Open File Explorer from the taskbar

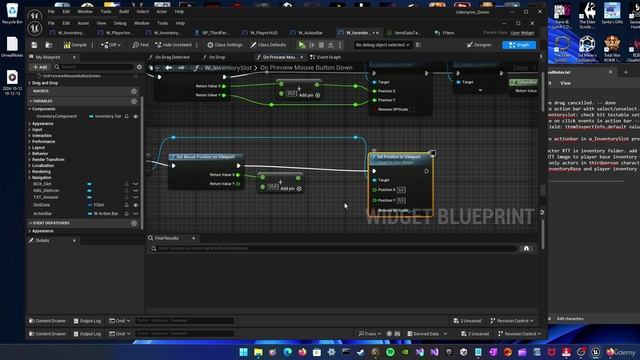click(258, 352)
